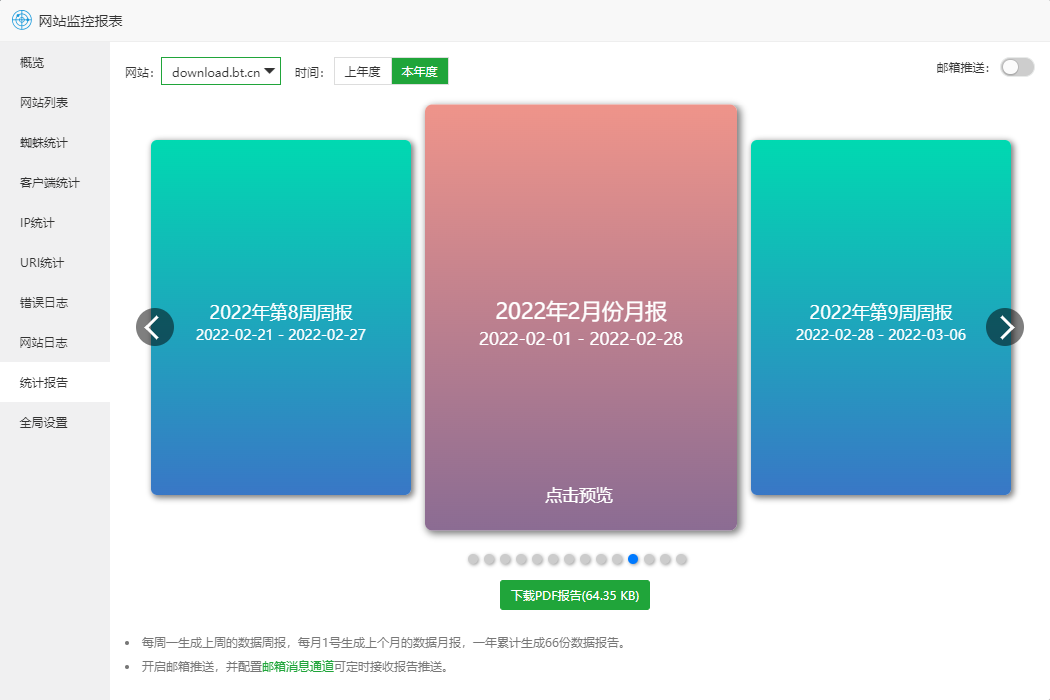Click the note mentioning 一年累计生成66份数据报告
1050x700 pixels.
coord(384,642)
